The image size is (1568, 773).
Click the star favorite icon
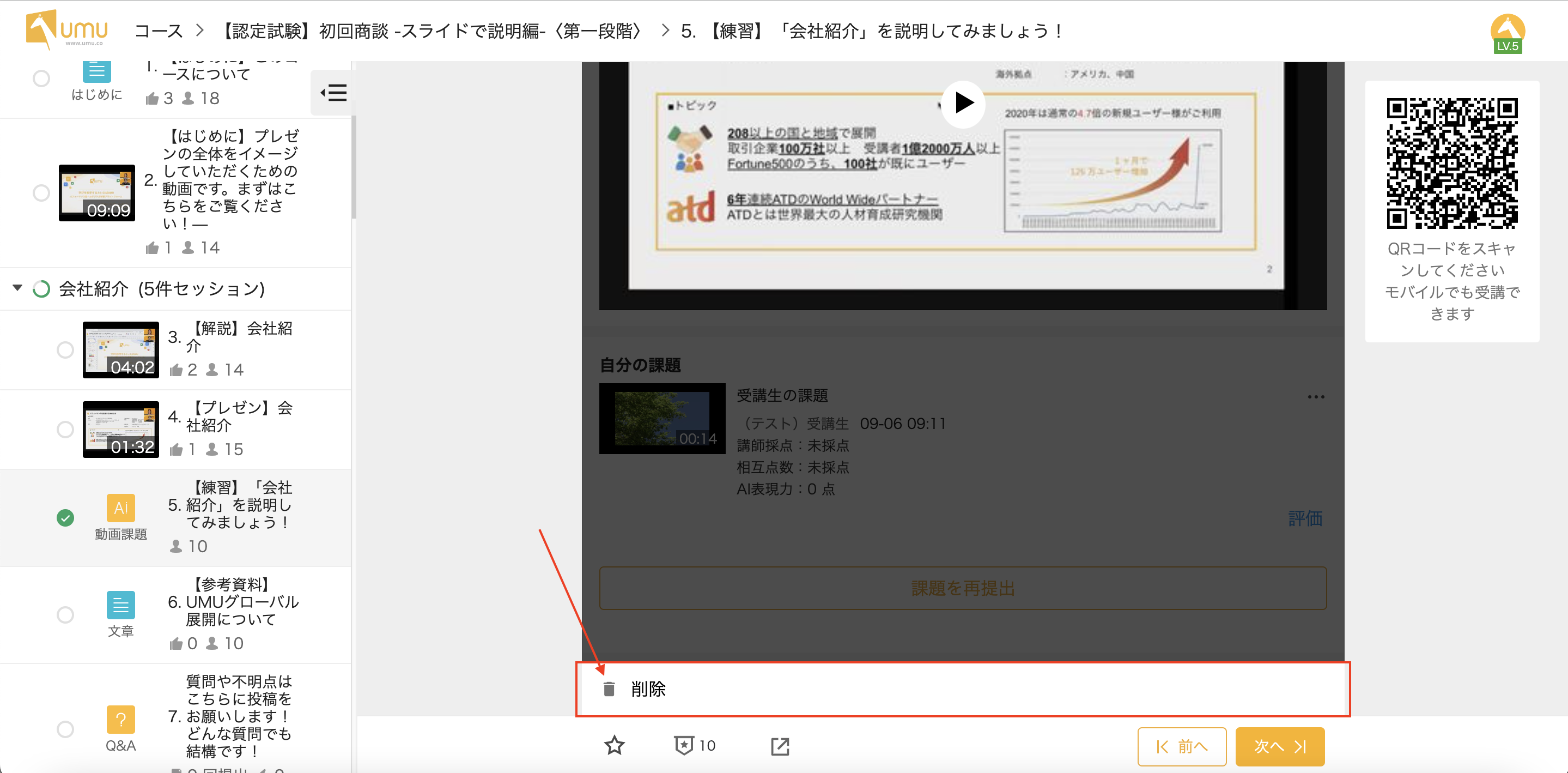[614, 746]
